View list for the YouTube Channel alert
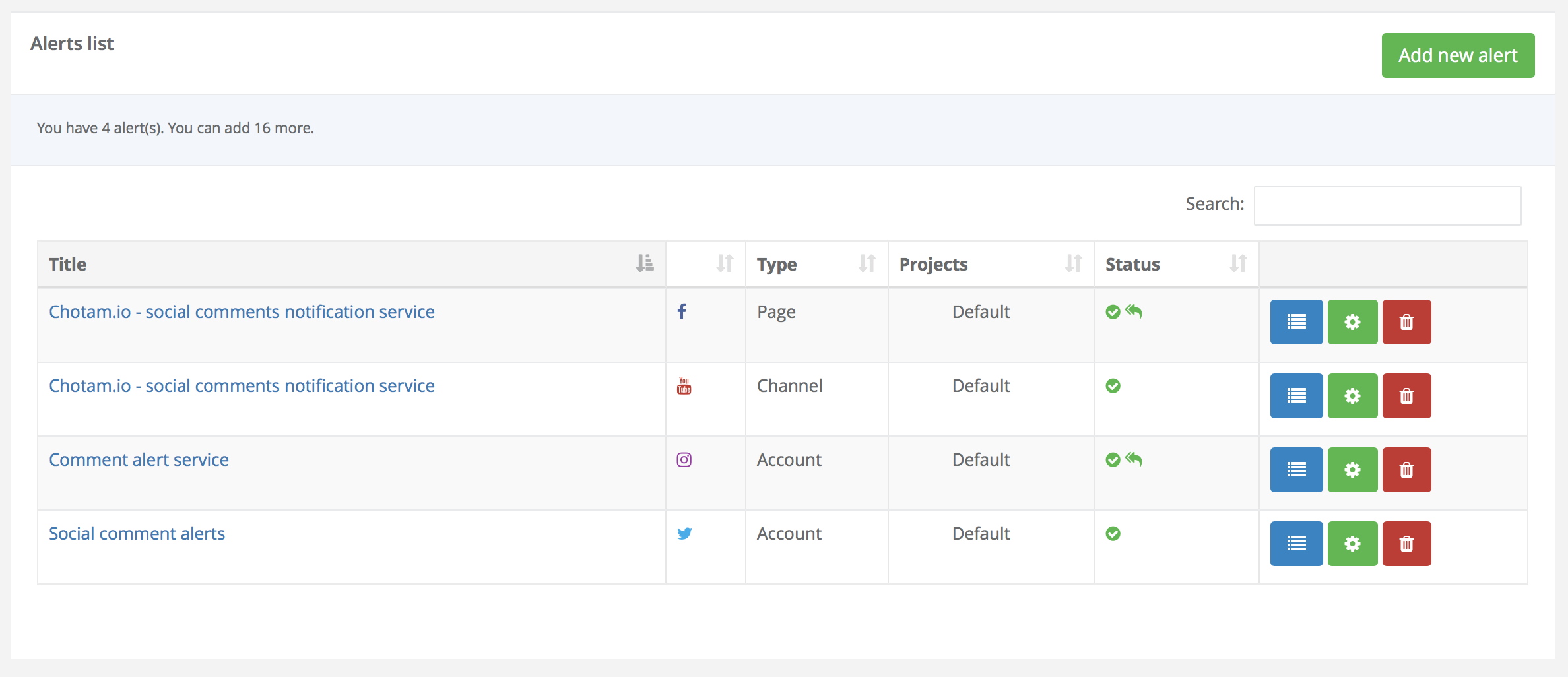Image resolution: width=1568 pixels, height=677 pixels. 1296,396
